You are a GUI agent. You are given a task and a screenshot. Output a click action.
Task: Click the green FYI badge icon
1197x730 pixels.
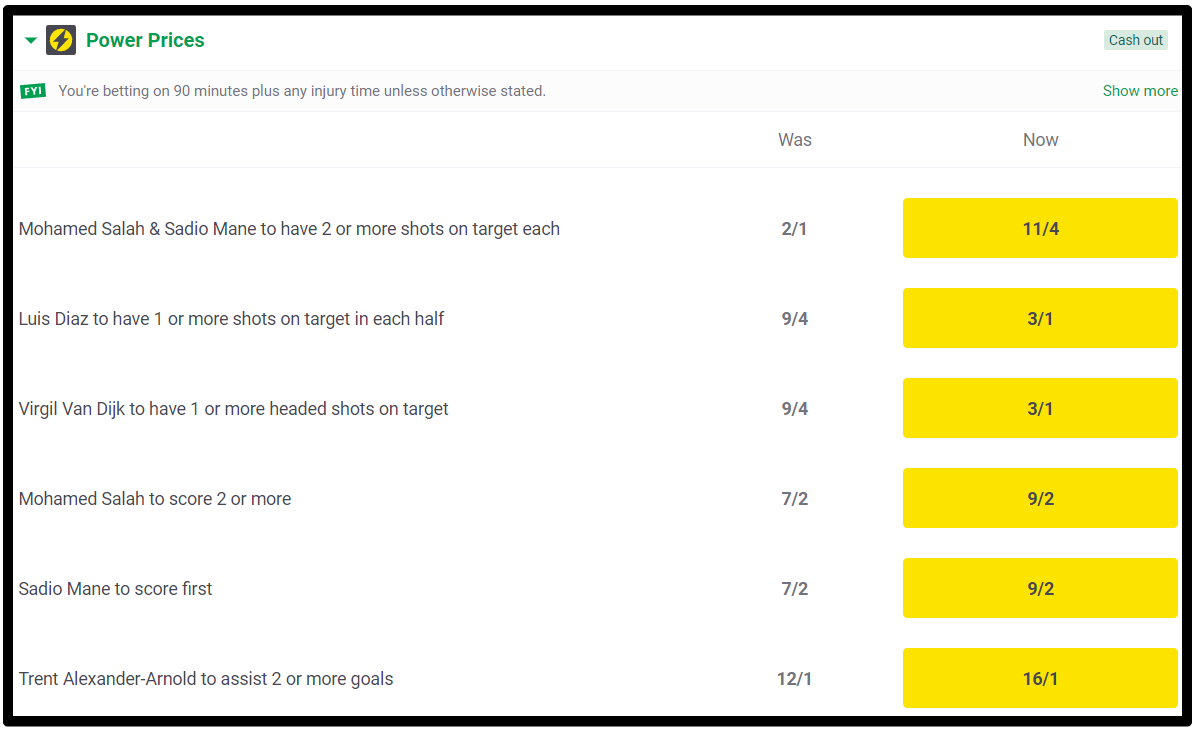click(x=33, y=91)
